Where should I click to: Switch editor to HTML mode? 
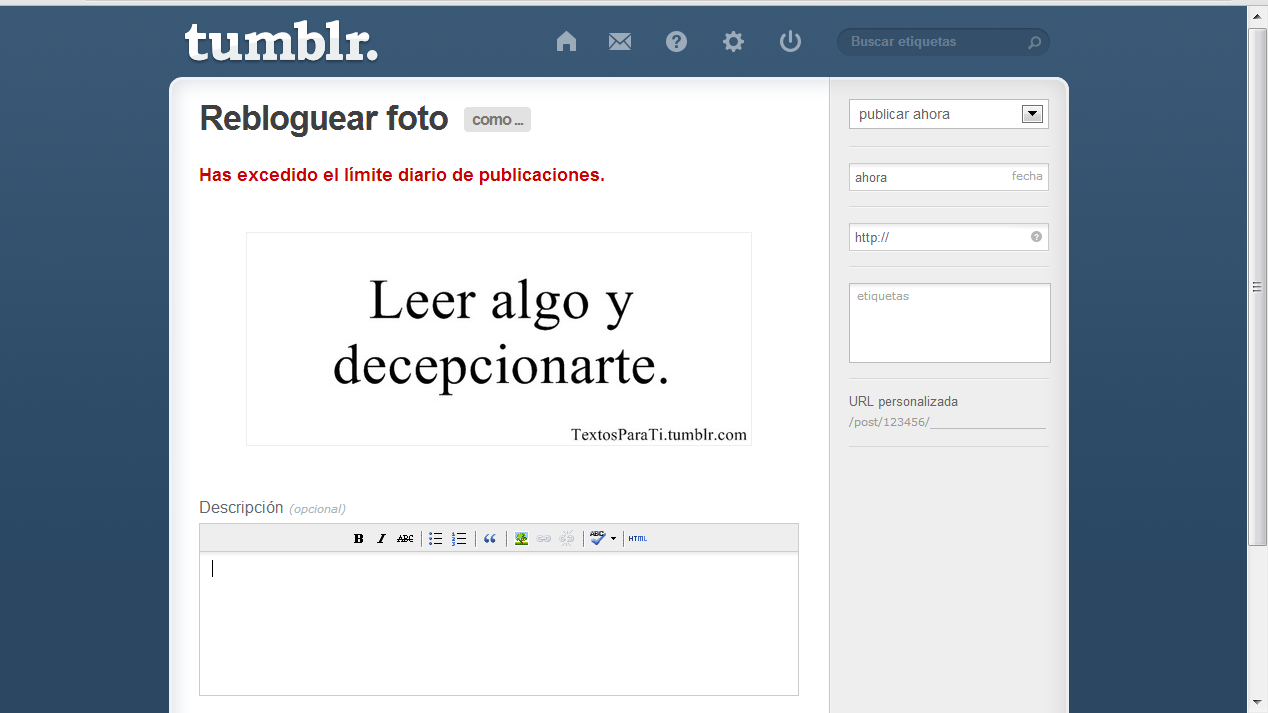[638, 538]
